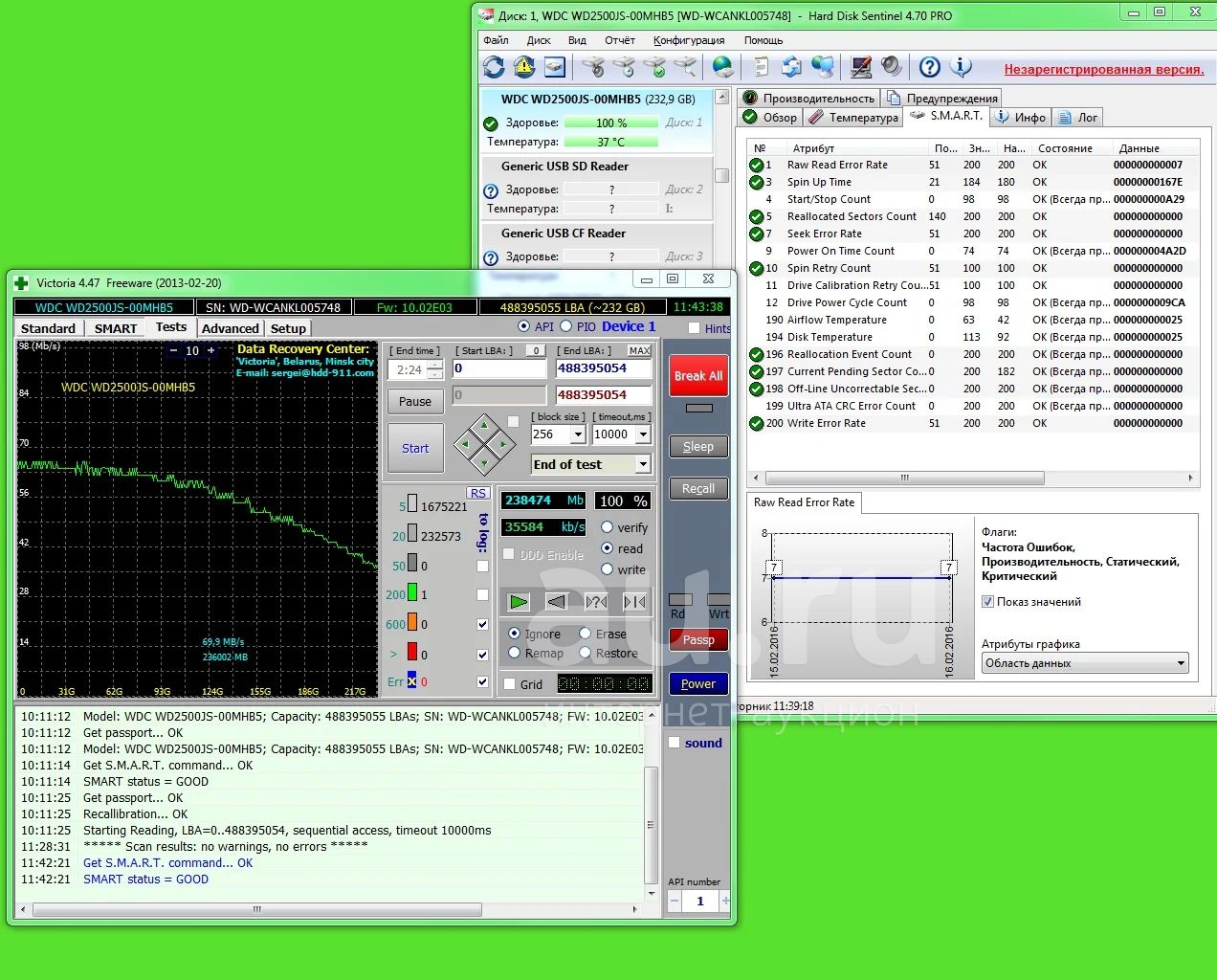Click the Passp button
1217x980 pixels.
click(698, 639)
